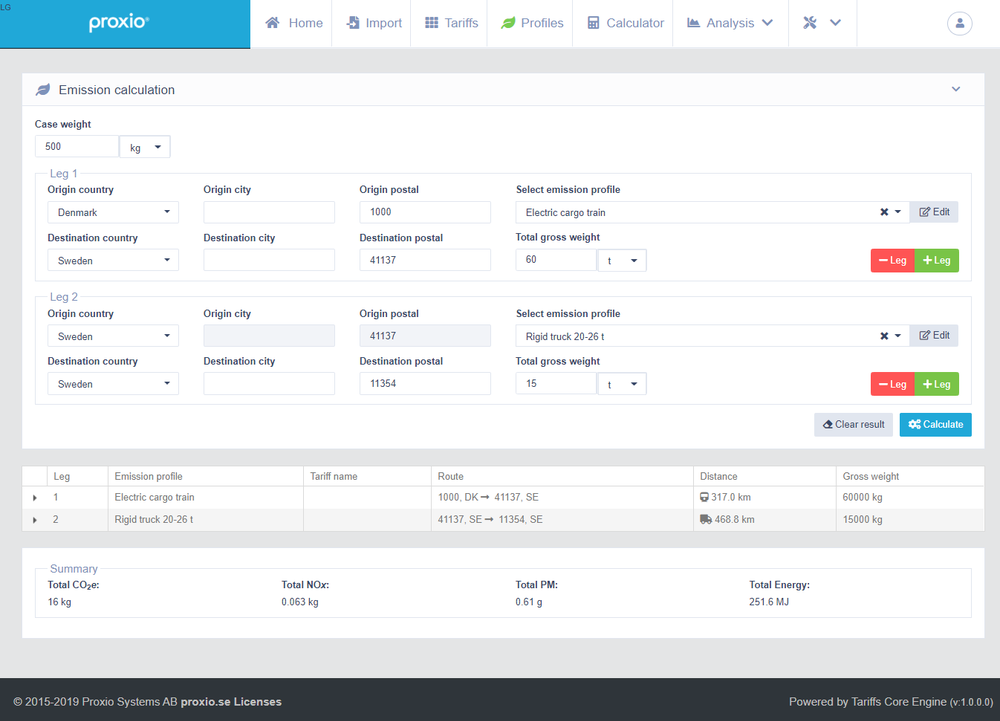Open the Import menu
The image size is (1000, 721).
coord(374,23)
